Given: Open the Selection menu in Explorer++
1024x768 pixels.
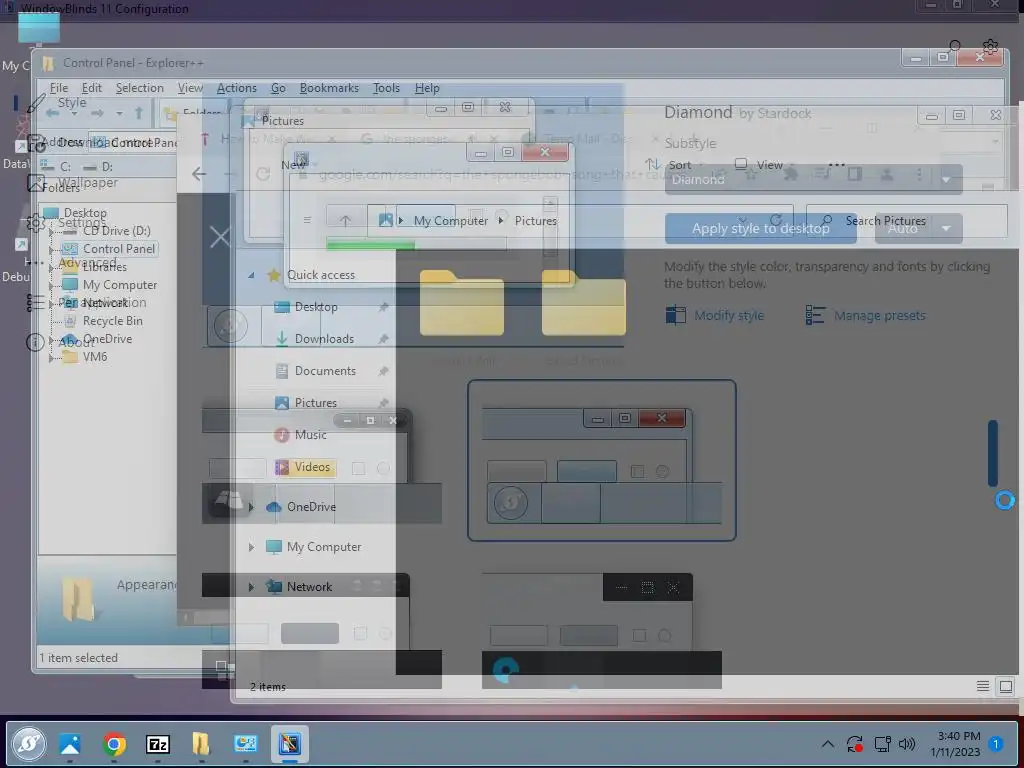Looking at the screenshot, I should click(140, 88).
